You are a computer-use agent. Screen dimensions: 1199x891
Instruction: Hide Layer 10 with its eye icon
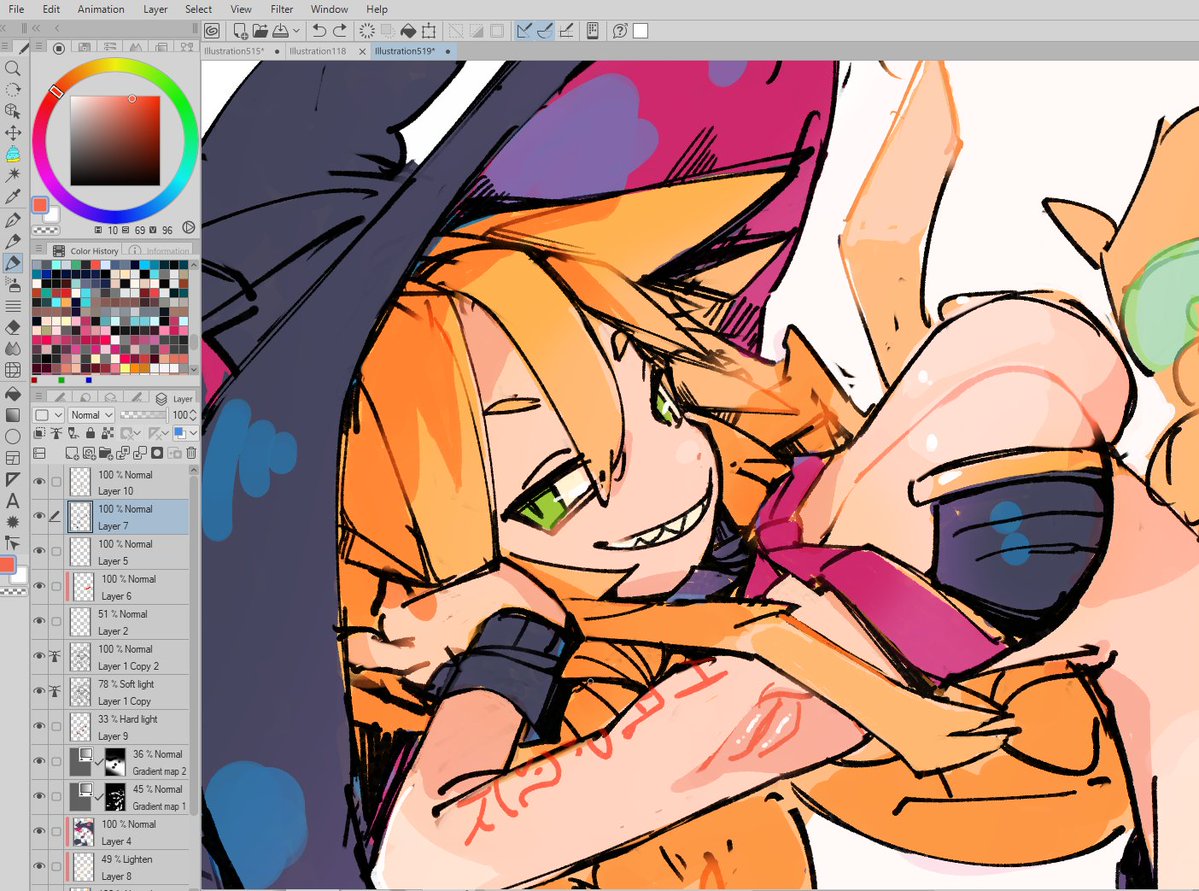pyautogui.click(x=39, y=482)
